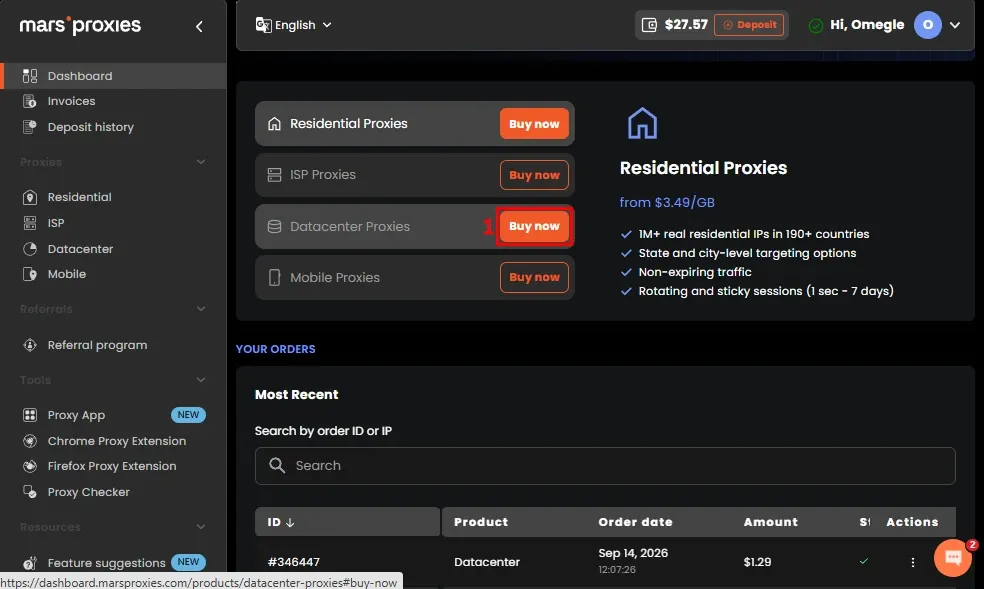Open the chat support bubble
The image size is (984, 589).
click(953, 557)
